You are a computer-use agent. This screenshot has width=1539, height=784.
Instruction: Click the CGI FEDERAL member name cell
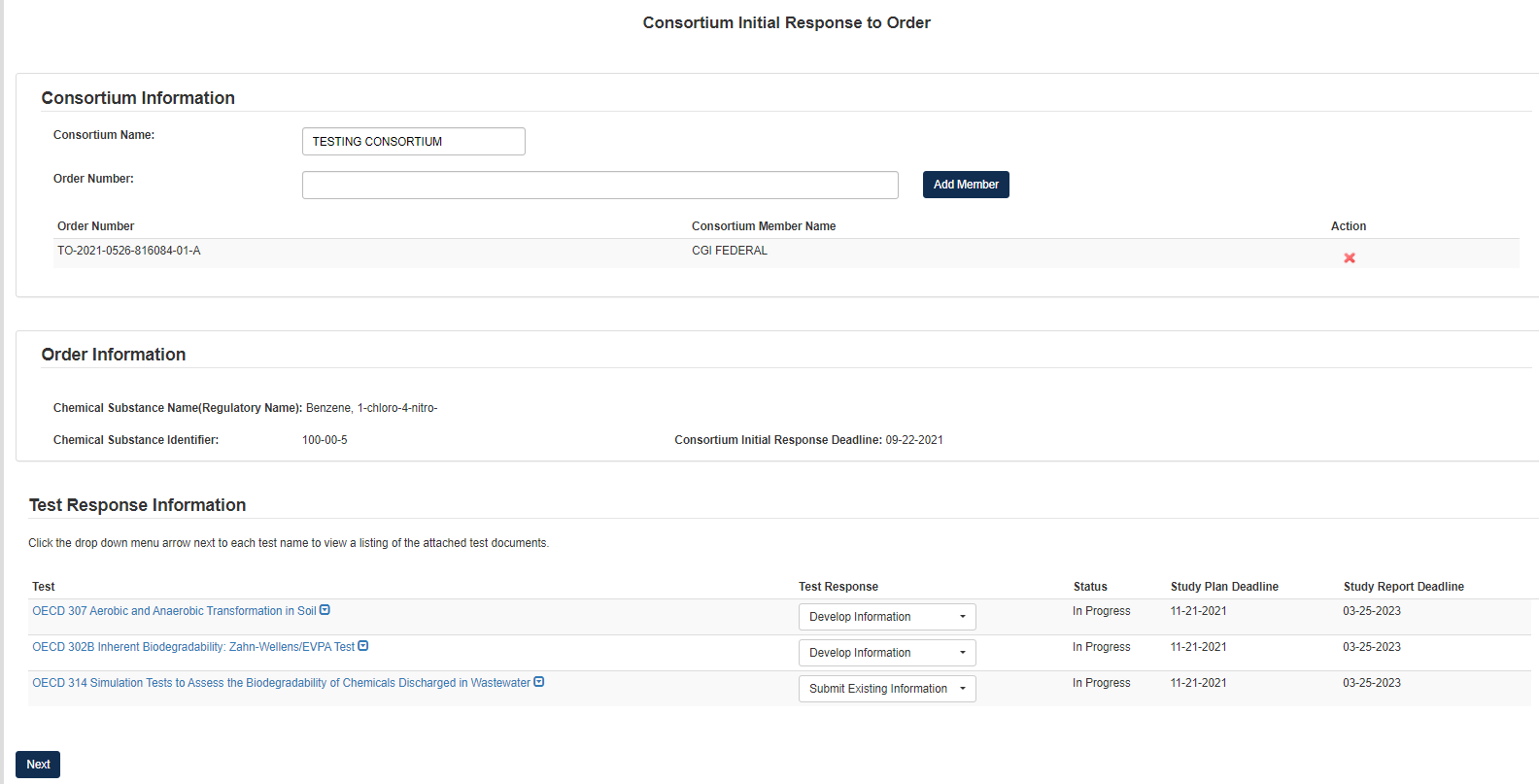[729, 251]
